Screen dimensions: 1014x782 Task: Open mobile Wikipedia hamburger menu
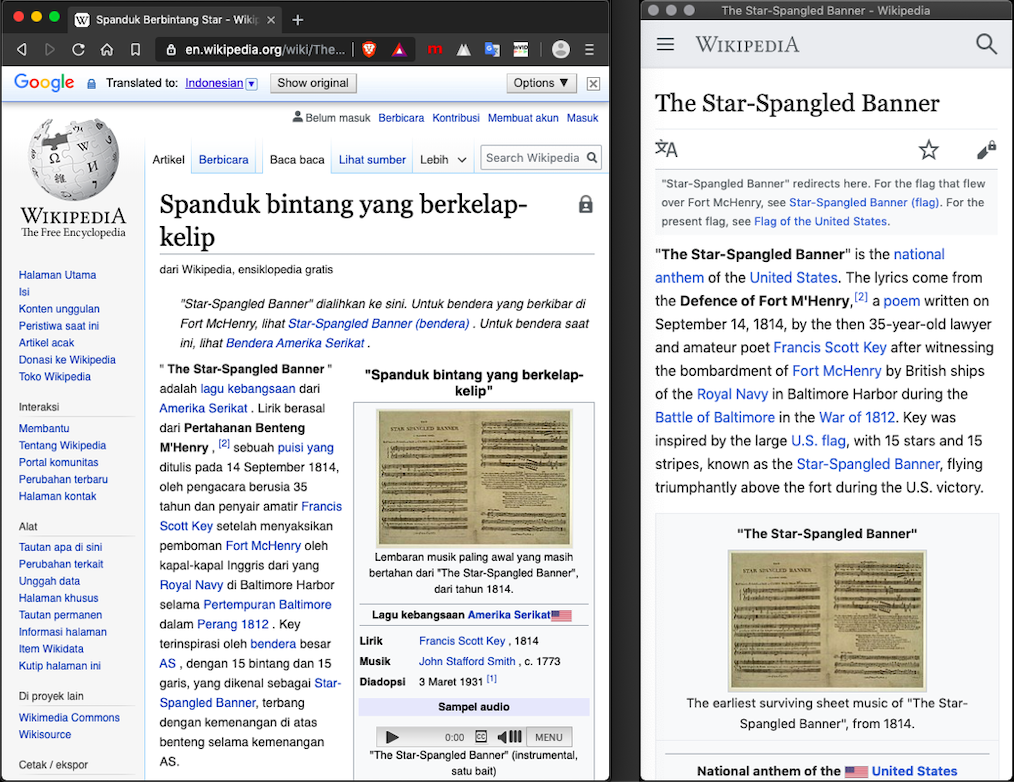point(665,44)
